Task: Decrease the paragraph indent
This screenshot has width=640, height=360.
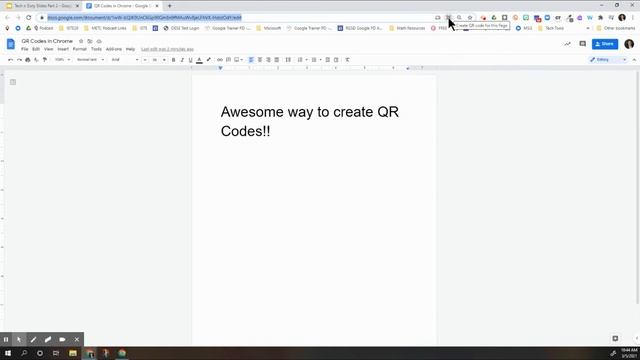Action: click(327, 60)
